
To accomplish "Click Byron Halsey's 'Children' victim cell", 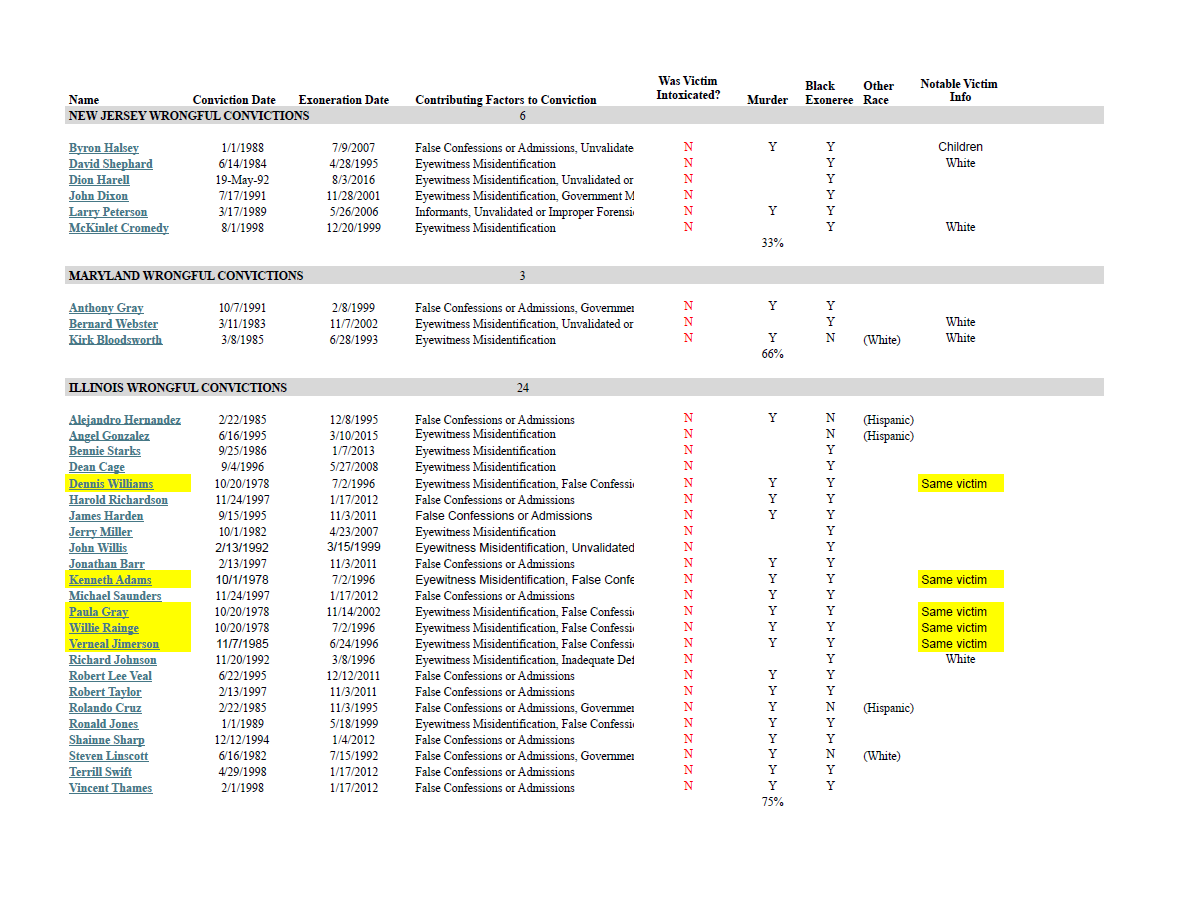I will [x=960, y=146].
